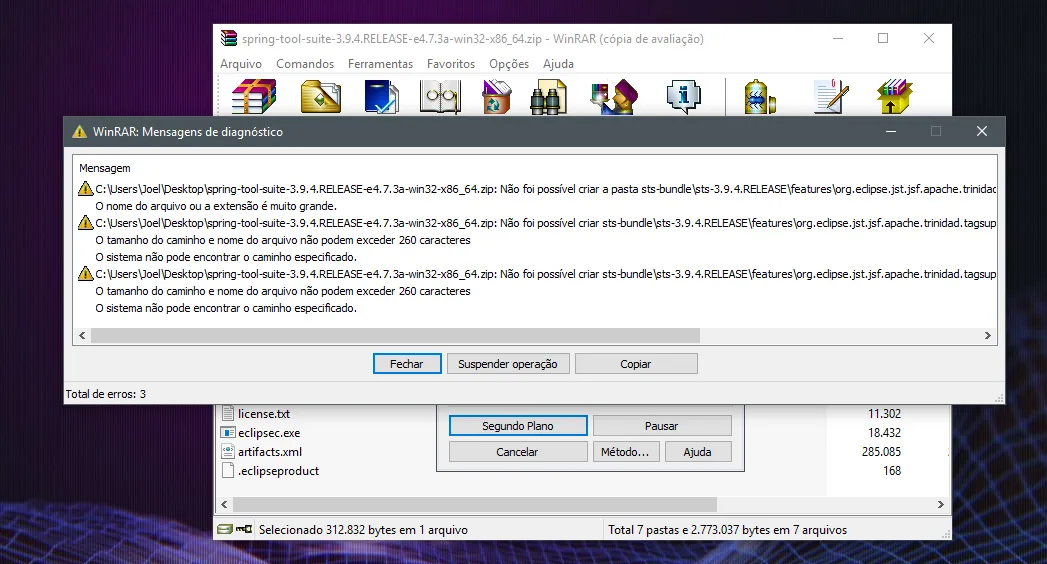
Task: Click the Segundo Plano button
Action: pyautogui.click(x=518, y=426)
